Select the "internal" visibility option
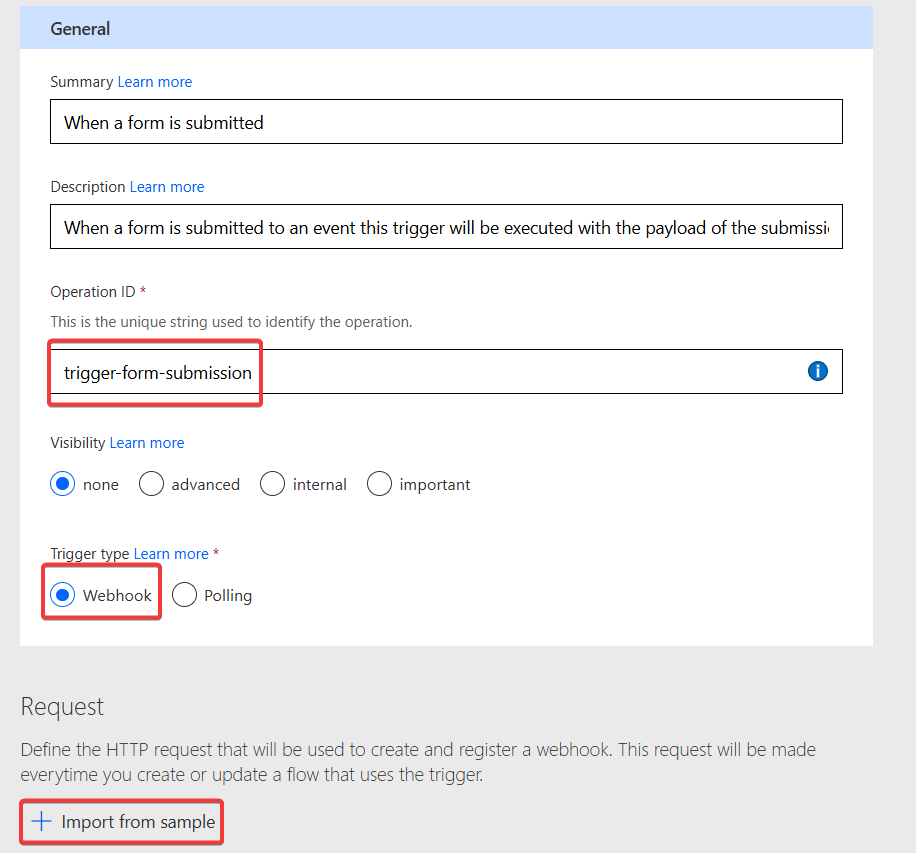Screen dimensions: 916x853 [x=272, y=484]
